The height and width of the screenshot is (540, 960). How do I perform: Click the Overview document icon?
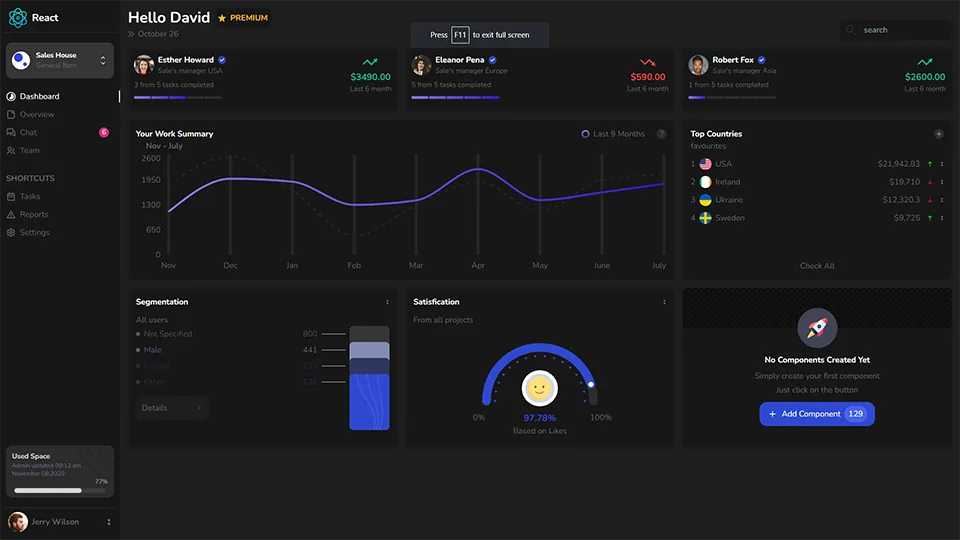coord(11,114)
